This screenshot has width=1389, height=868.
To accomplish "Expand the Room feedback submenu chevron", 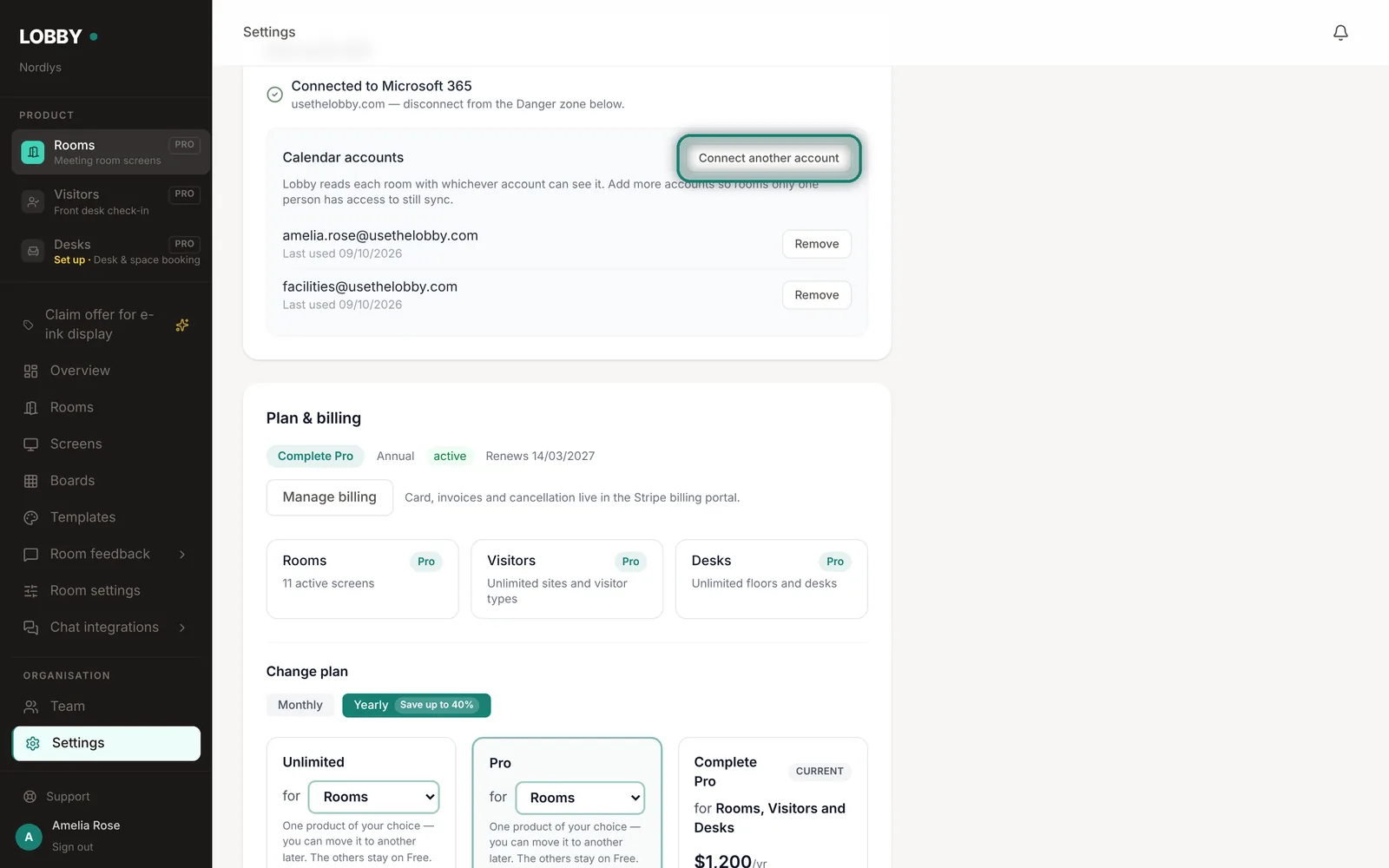I will pyautogui.click(x=182, y=555).
